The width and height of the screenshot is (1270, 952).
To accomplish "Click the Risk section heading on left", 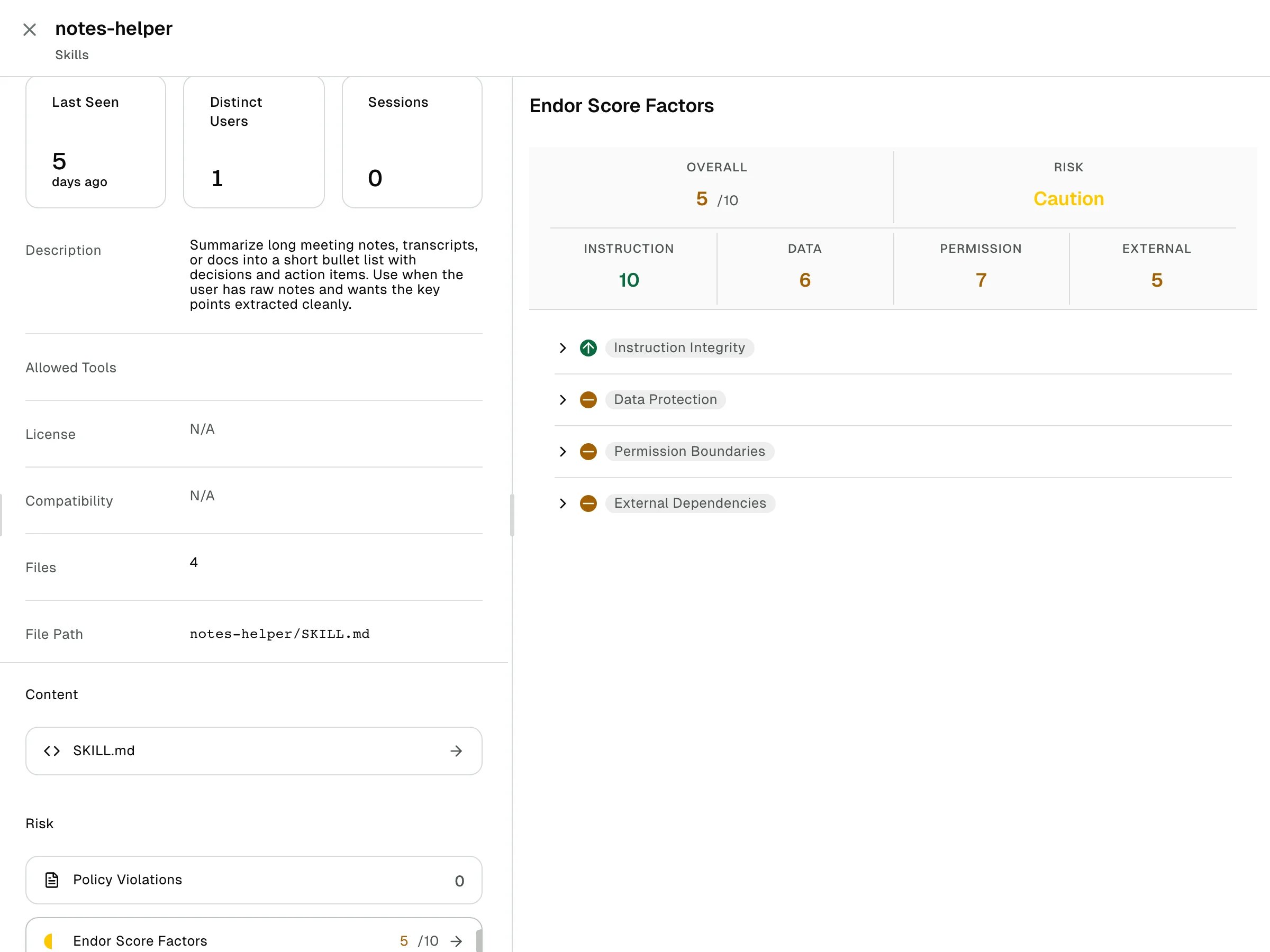I will coord(39,823).
